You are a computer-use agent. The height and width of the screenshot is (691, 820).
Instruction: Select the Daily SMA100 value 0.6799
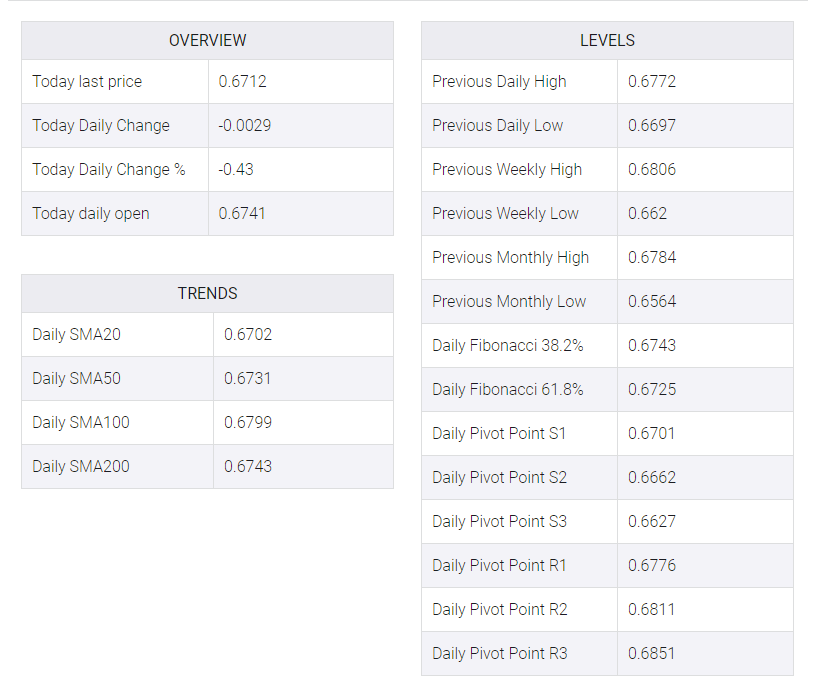pos(248,422)
